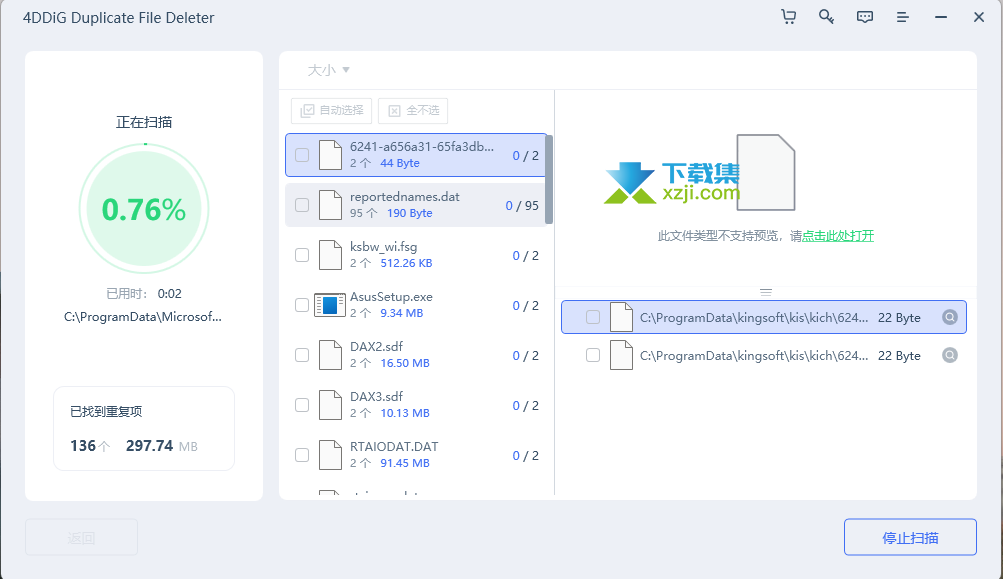Click the 停止扫描 stop scan button
The height and width of the screenshot is (579, 1003).
click(910, 537)
